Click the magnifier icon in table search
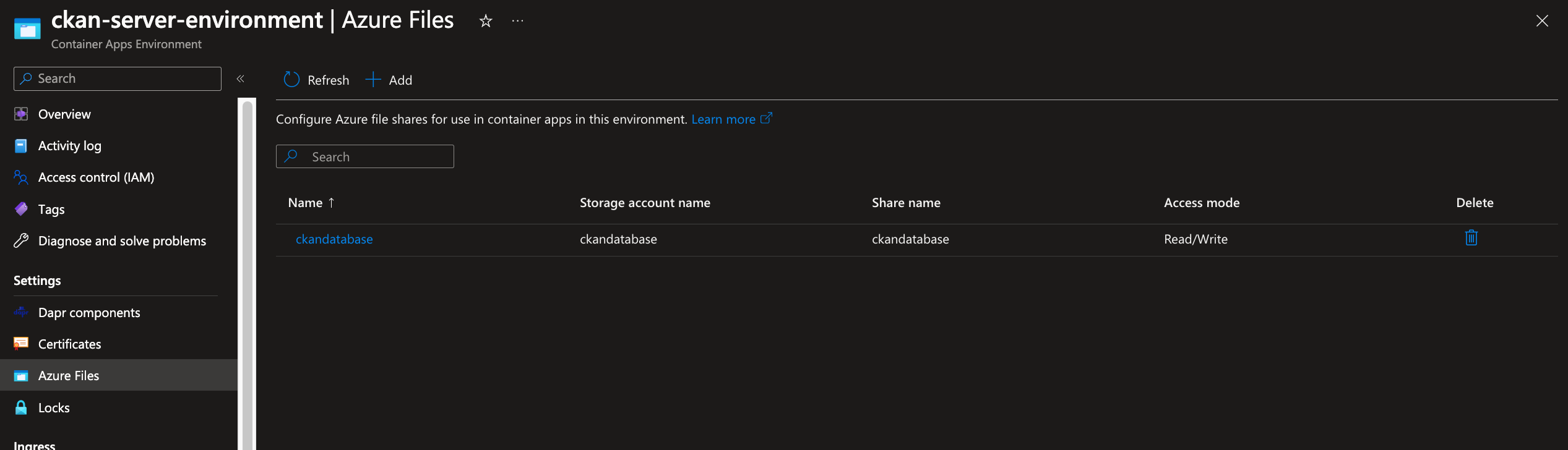Image resolution: width=1568 pixels, height=450 pixels. coord(291,156)
